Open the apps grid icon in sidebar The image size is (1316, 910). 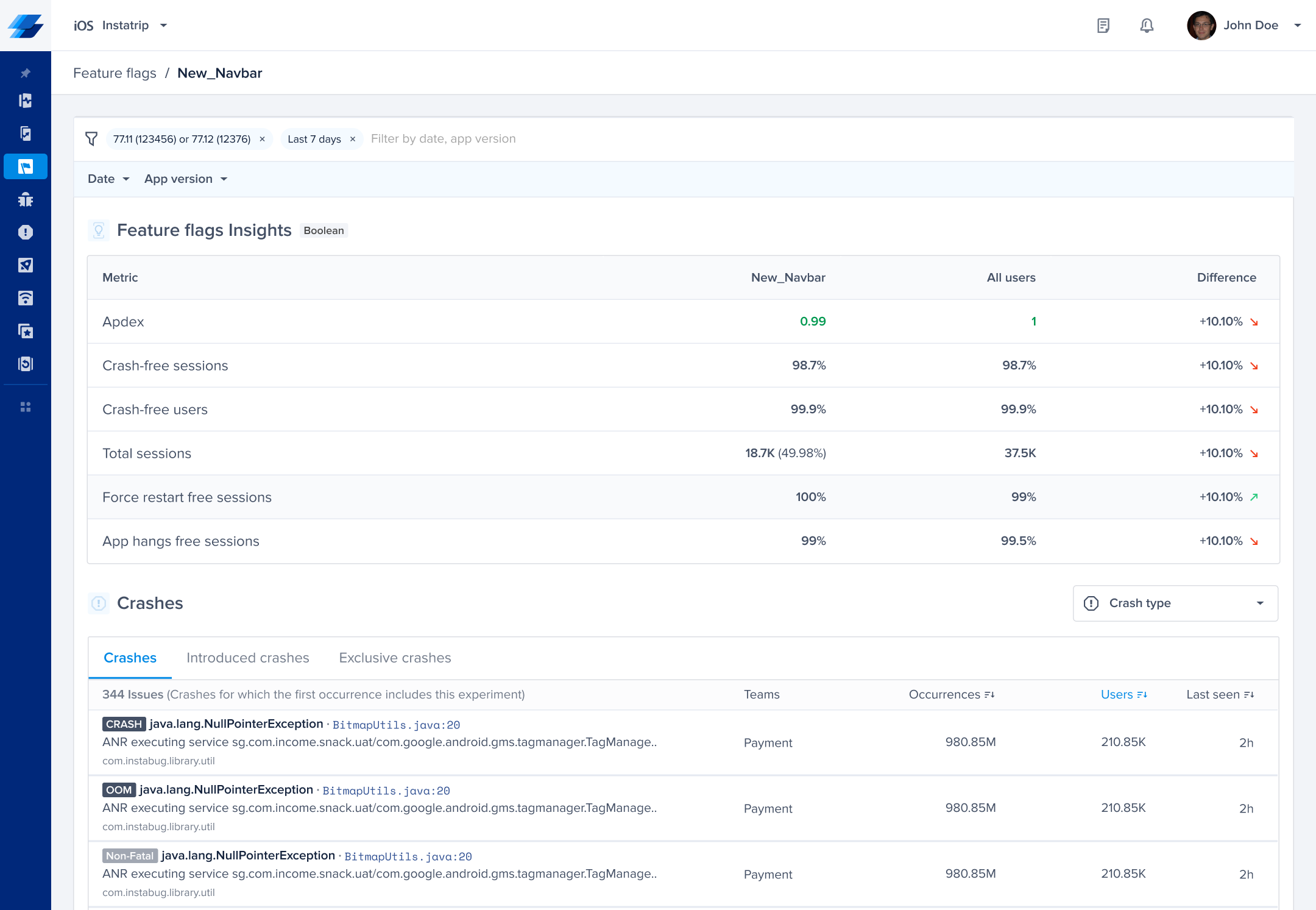25,407
